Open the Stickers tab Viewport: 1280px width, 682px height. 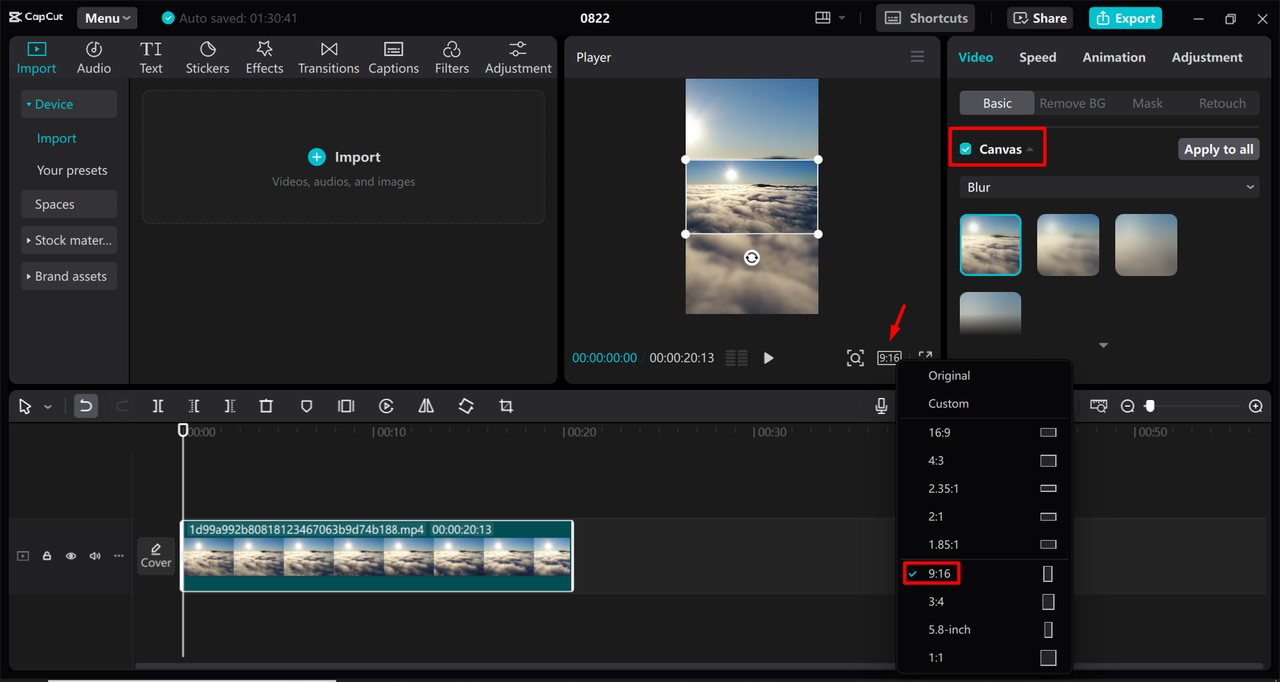[x=207, y=58]
